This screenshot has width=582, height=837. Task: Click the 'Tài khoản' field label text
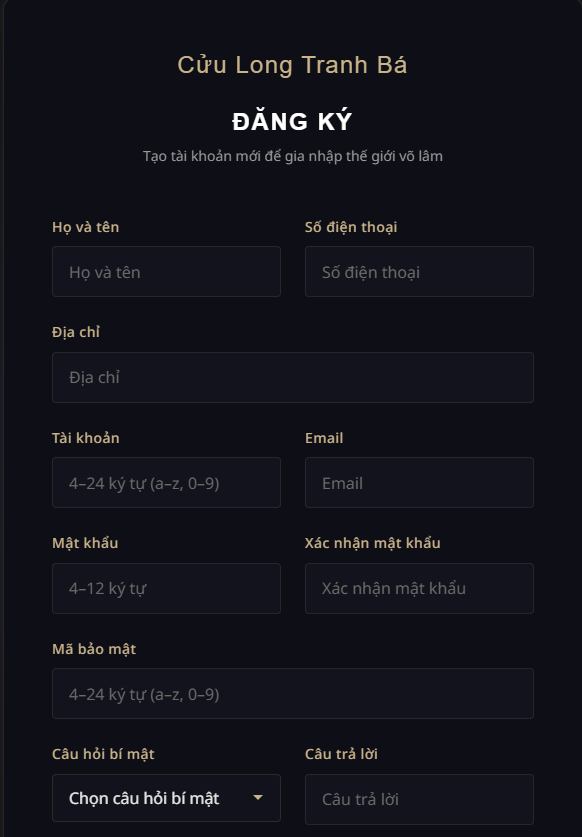click(x=85, y=438)
